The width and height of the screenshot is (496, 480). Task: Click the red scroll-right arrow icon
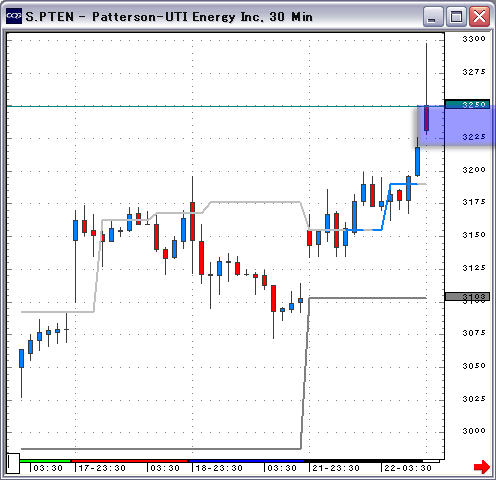pyautogui.click(x=482, y=467)
